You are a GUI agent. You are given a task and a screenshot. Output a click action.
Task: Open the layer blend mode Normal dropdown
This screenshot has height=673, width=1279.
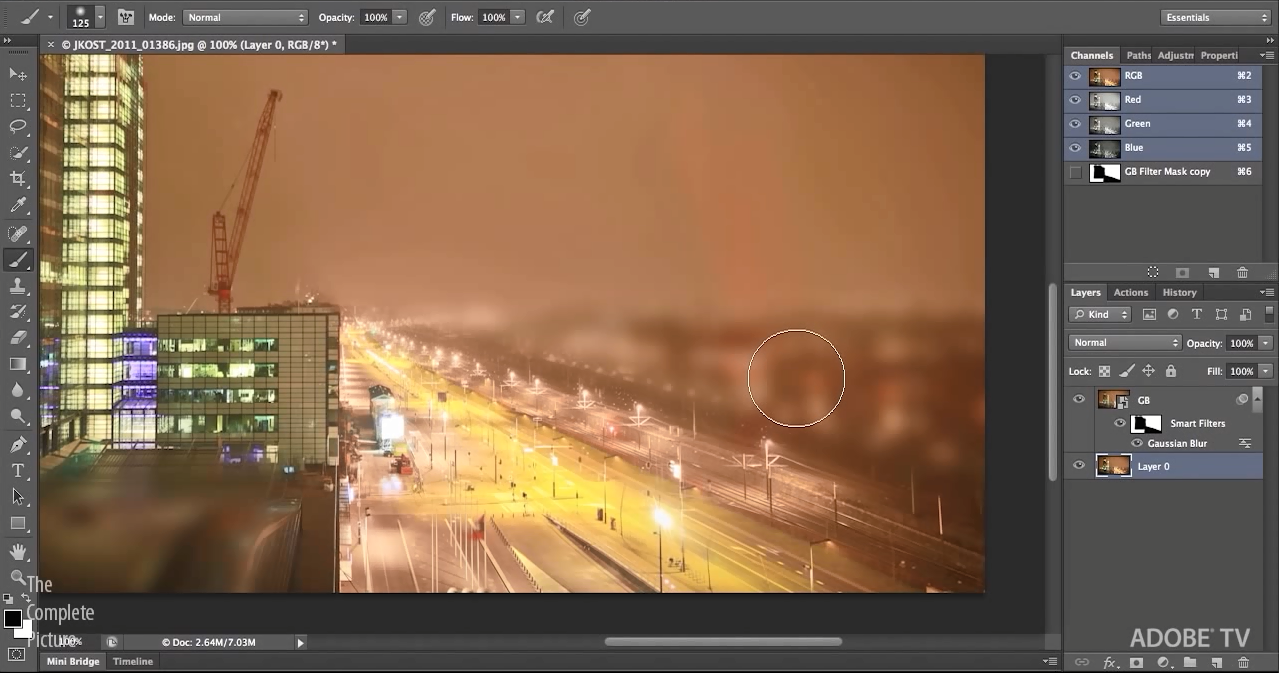point(1125,343)
